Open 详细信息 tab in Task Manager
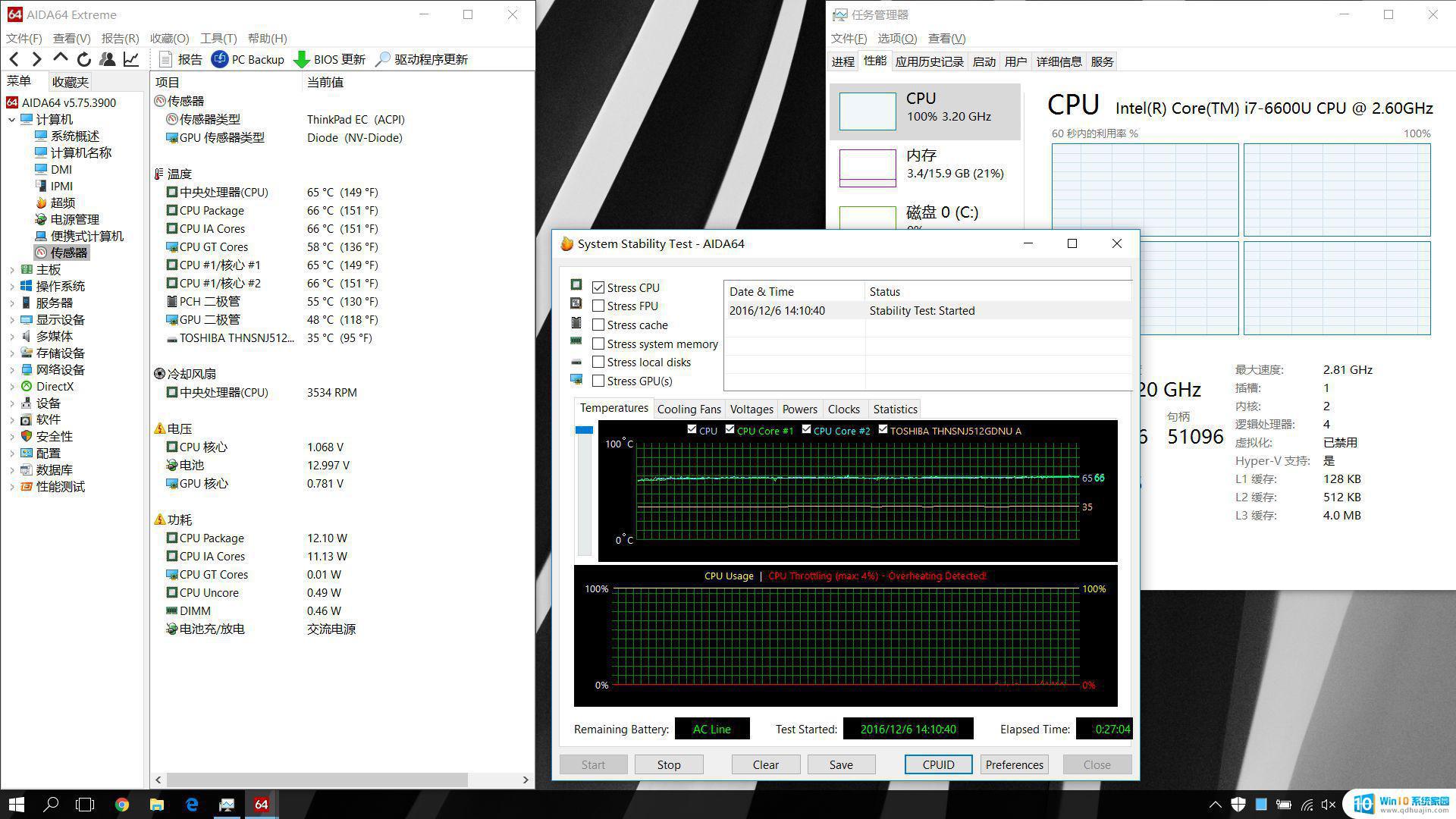This screenshot has width=1456, height=819. 1059,61
